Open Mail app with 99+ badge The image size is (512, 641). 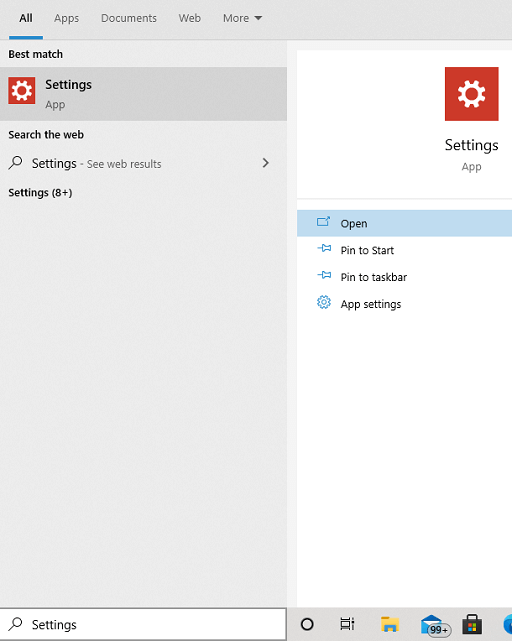(x=434, y=625)
